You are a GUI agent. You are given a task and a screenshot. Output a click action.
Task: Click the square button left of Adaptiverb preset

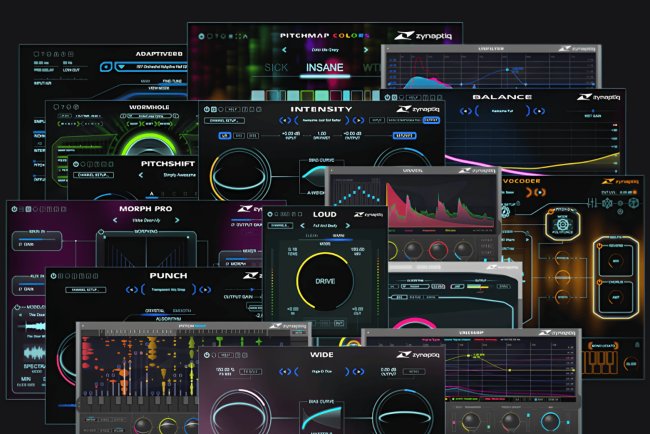106,67
